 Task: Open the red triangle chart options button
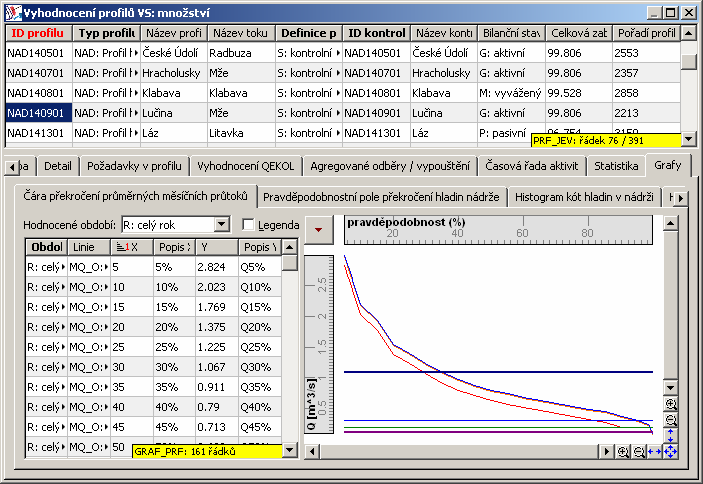pos(318,230)
